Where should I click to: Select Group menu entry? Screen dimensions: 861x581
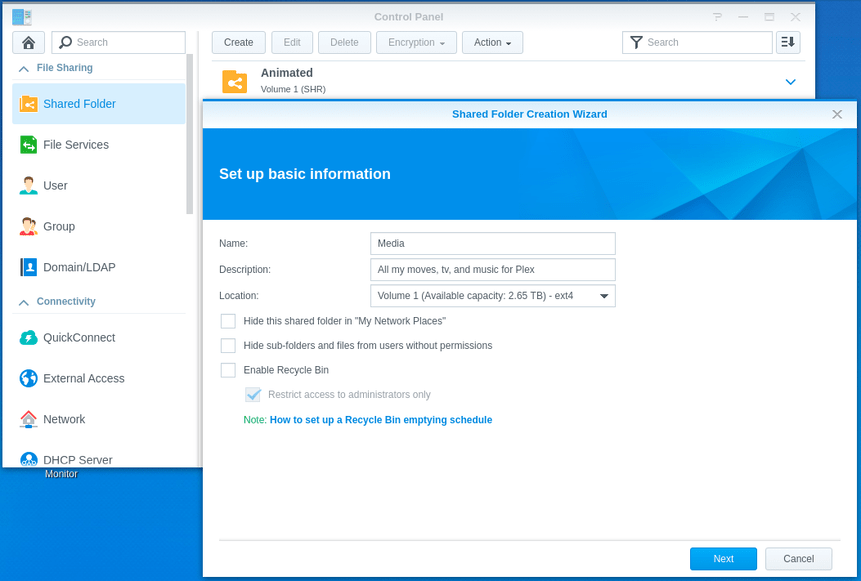[x=99, y=226]
